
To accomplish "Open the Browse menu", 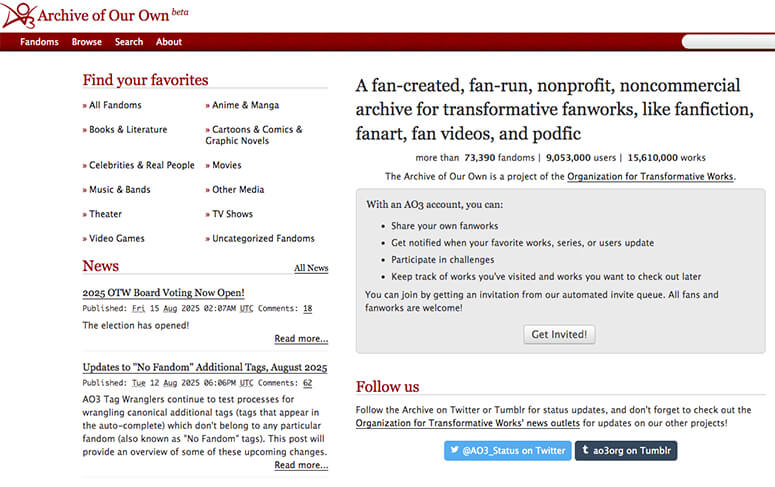I will pos(86,42).
